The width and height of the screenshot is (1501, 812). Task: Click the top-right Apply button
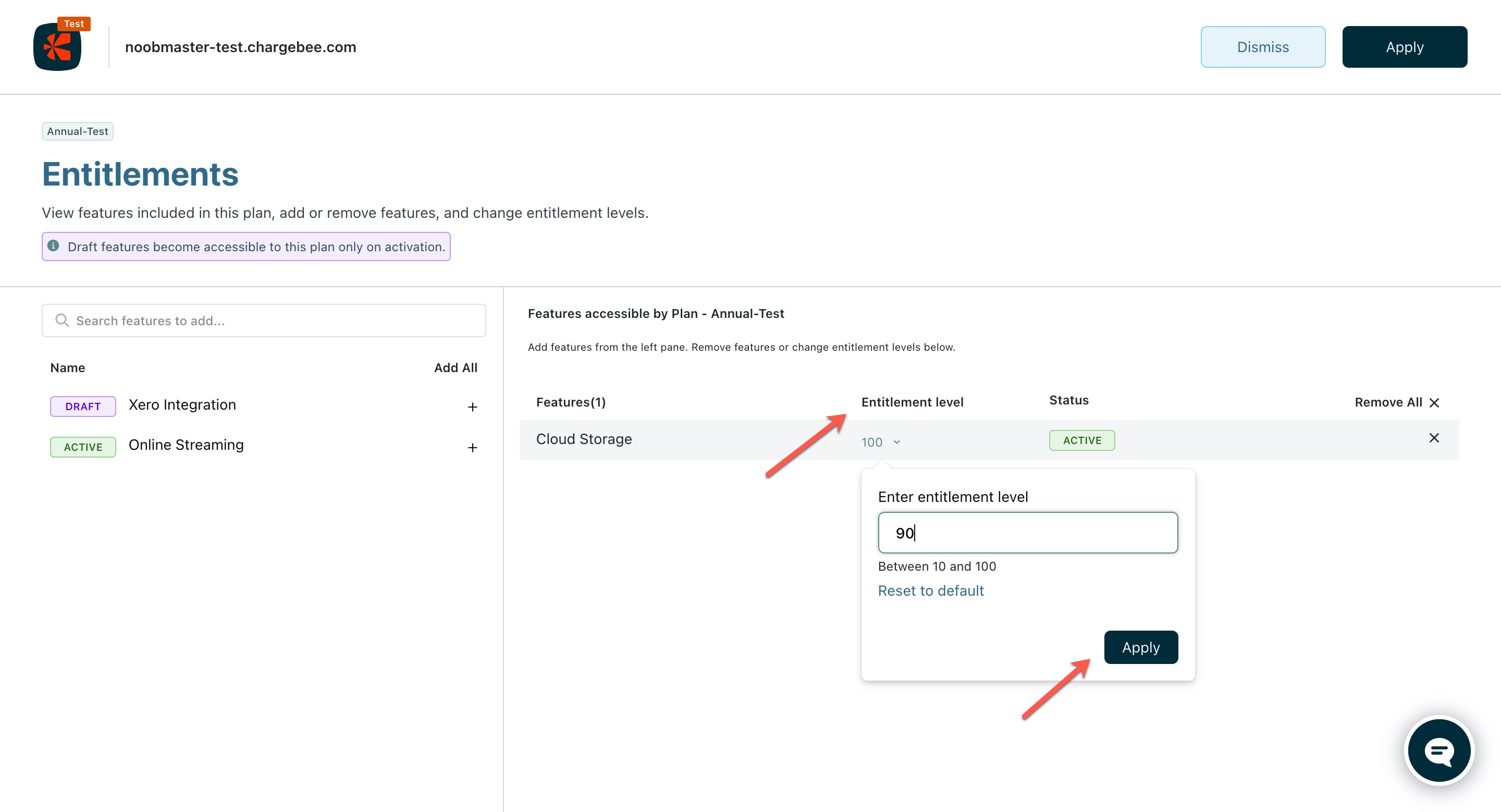coord(1404,47)
